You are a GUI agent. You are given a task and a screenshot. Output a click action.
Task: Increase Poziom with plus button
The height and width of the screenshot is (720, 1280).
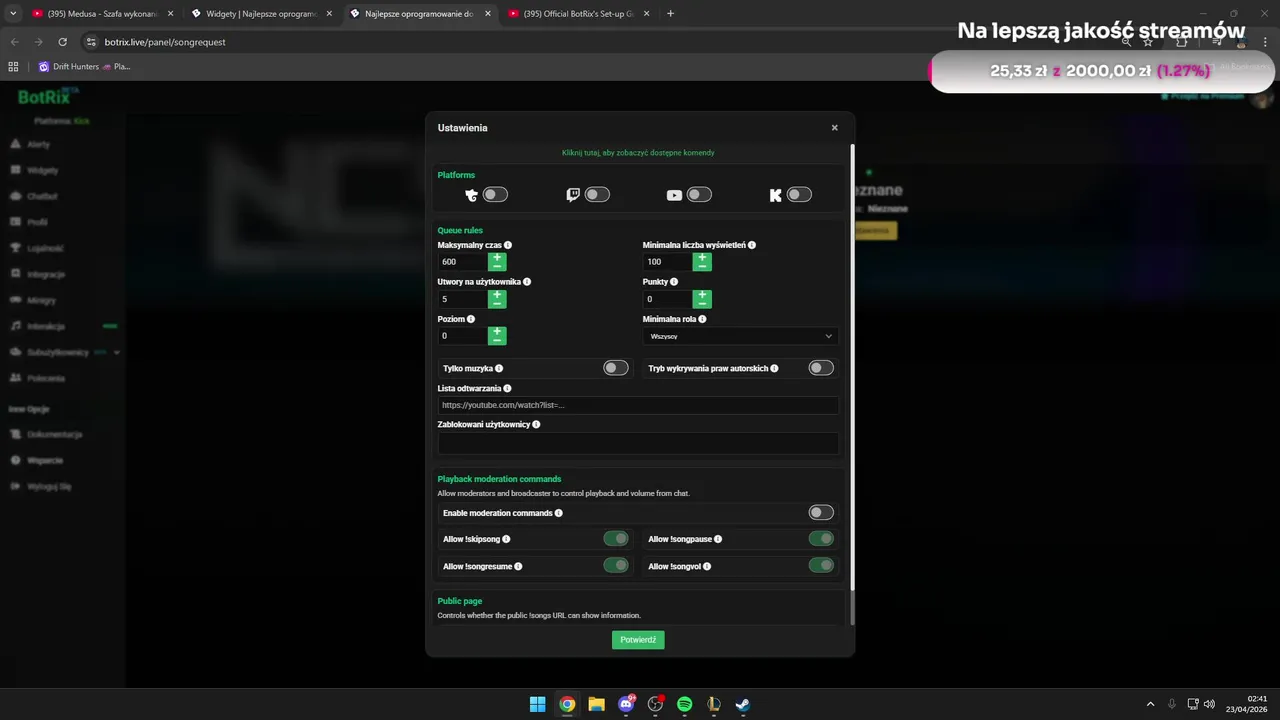click(497, 331)
